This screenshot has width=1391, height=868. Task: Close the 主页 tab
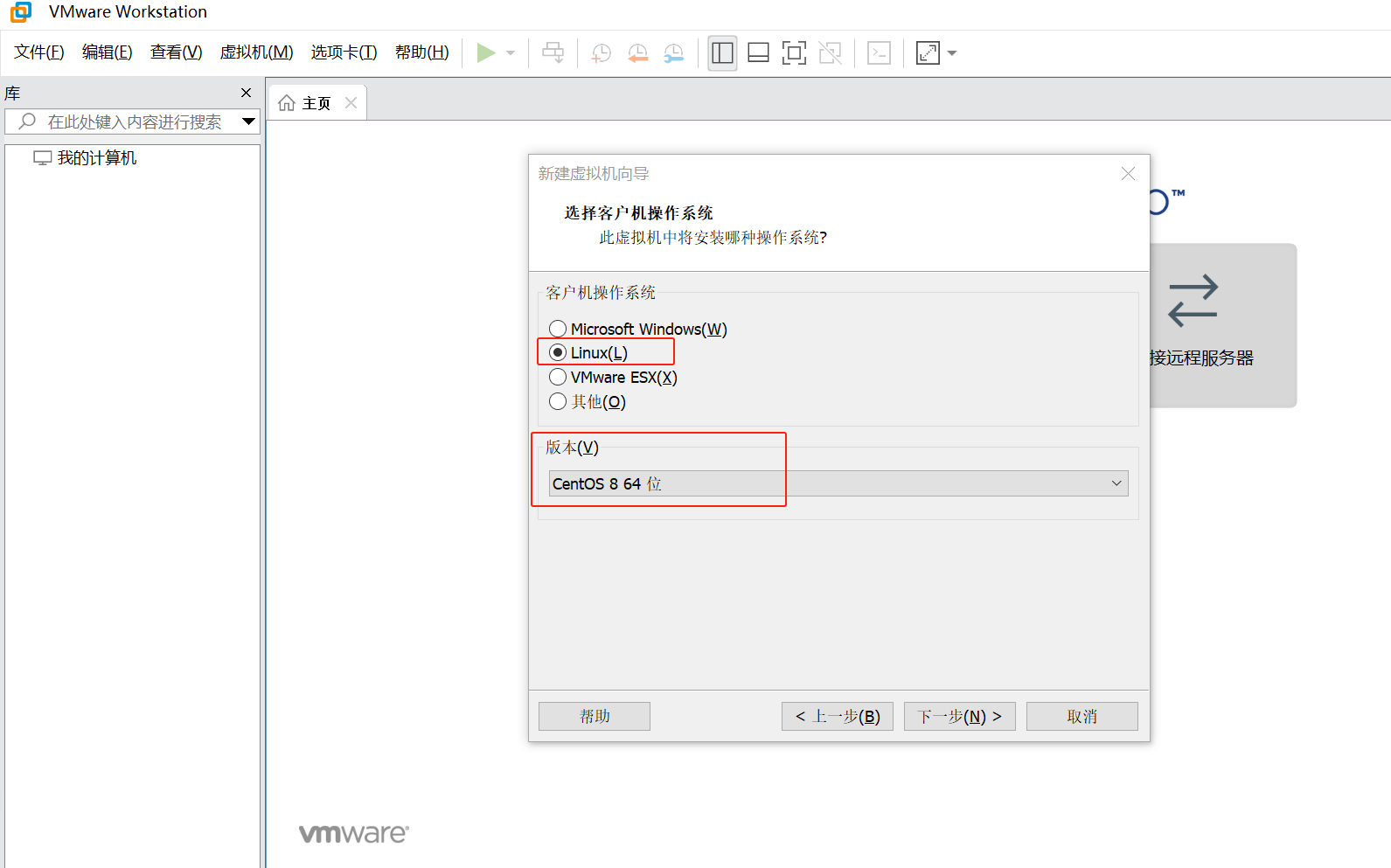(x=351, y=102)
